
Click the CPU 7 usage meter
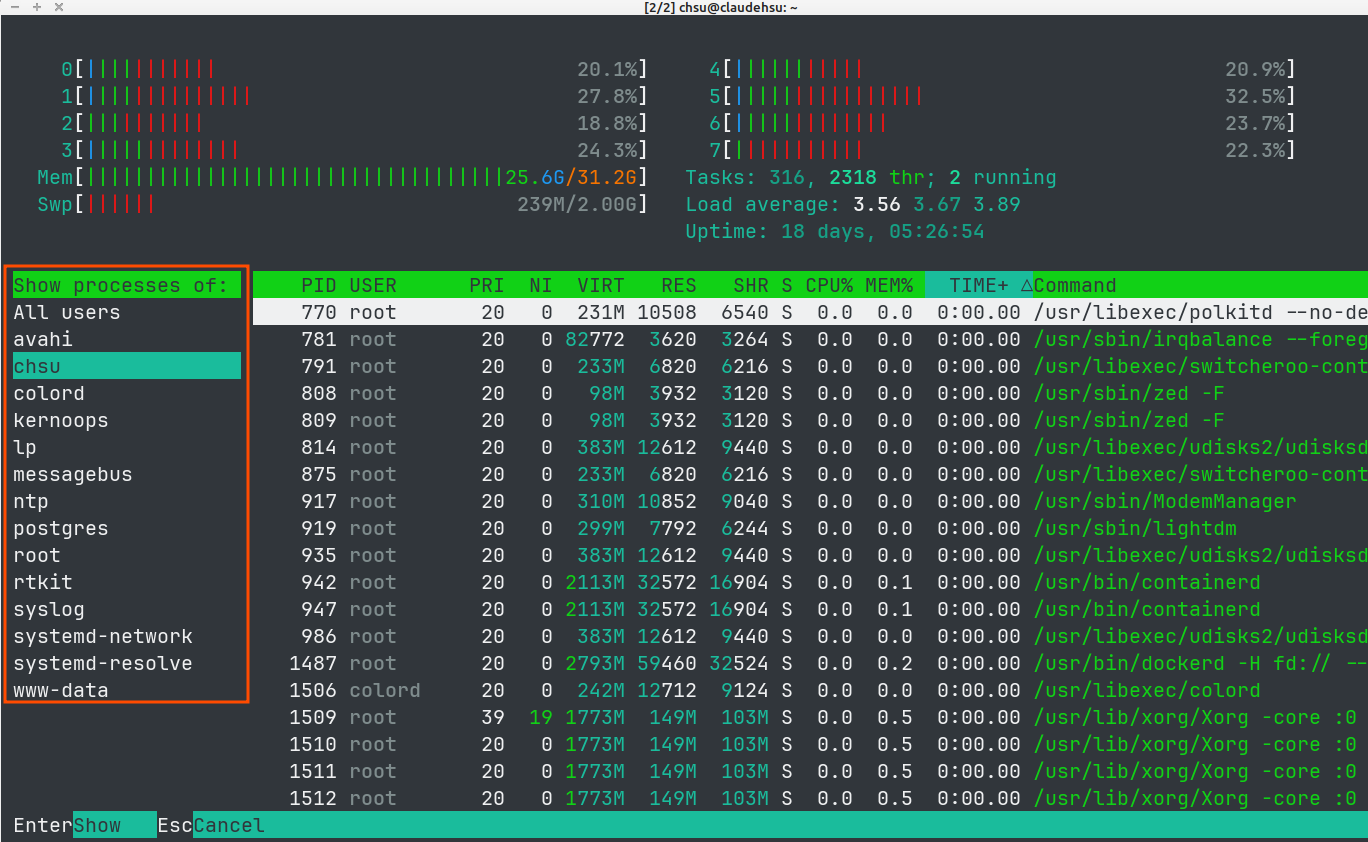coord(1002,150)
